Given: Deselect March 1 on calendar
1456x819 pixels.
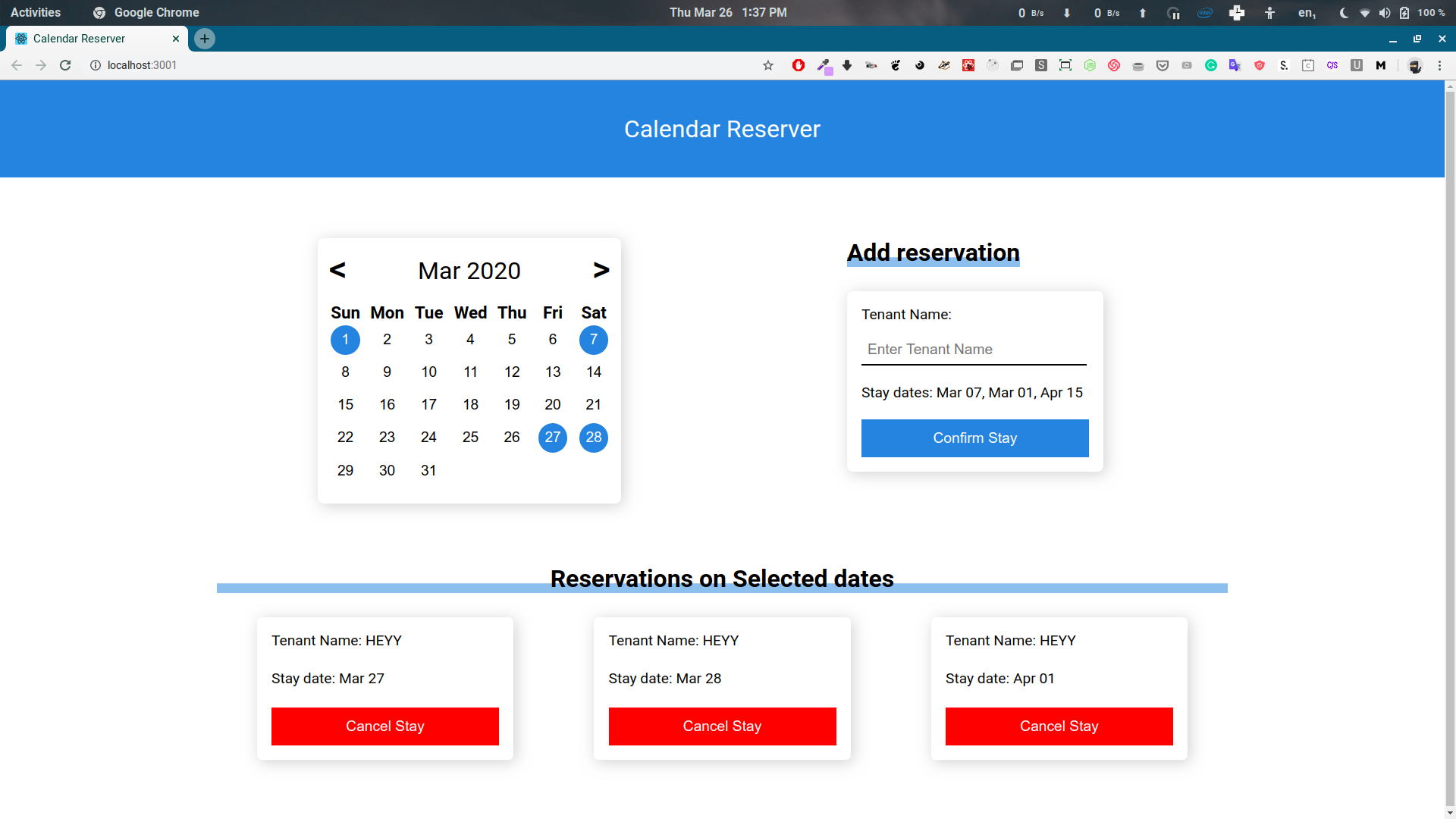Looking at the screenshot, I should point(345,340).
